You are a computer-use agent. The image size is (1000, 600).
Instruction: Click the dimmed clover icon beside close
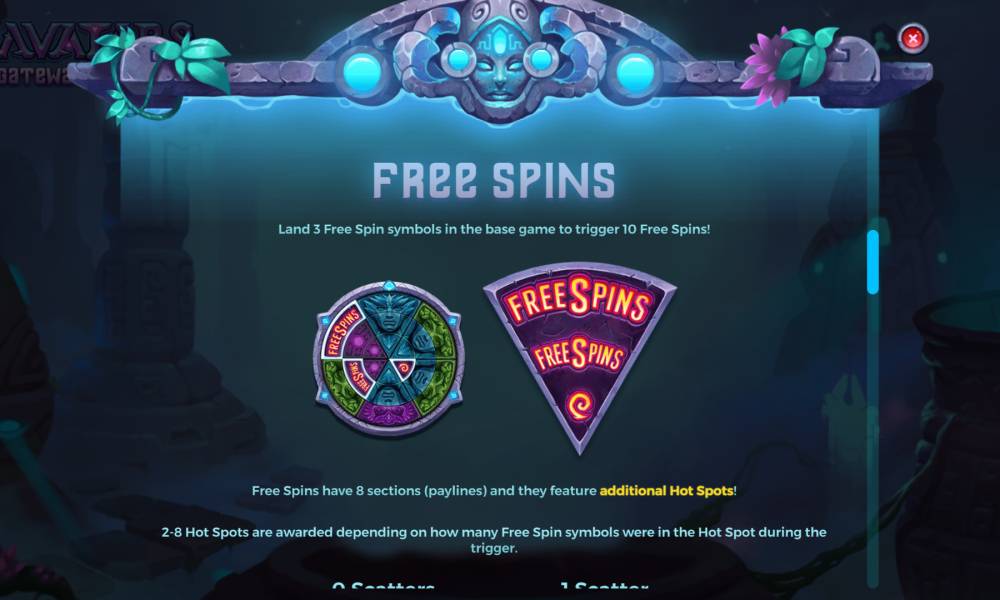(883, 38)
